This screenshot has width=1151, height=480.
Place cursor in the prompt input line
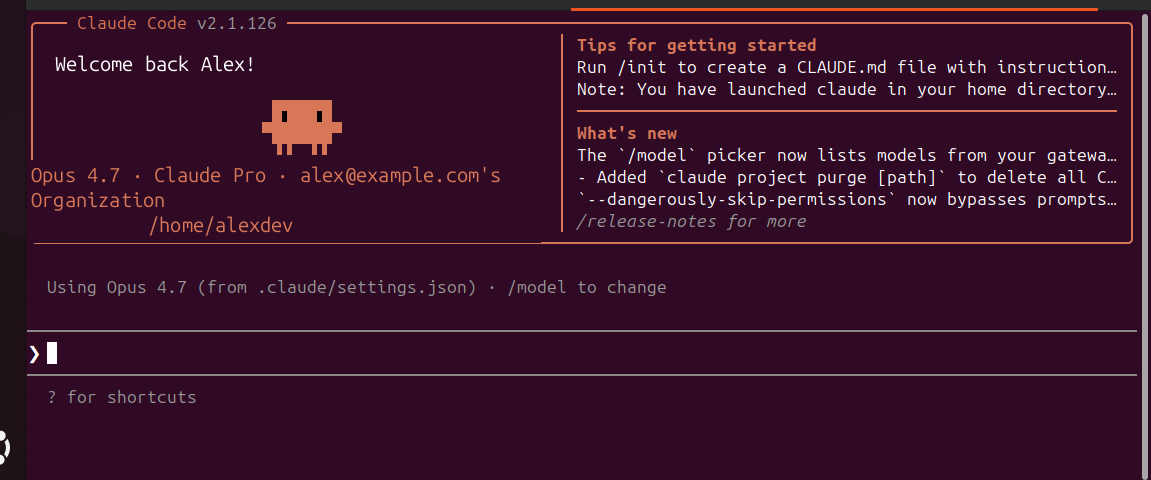click(581, 354)
